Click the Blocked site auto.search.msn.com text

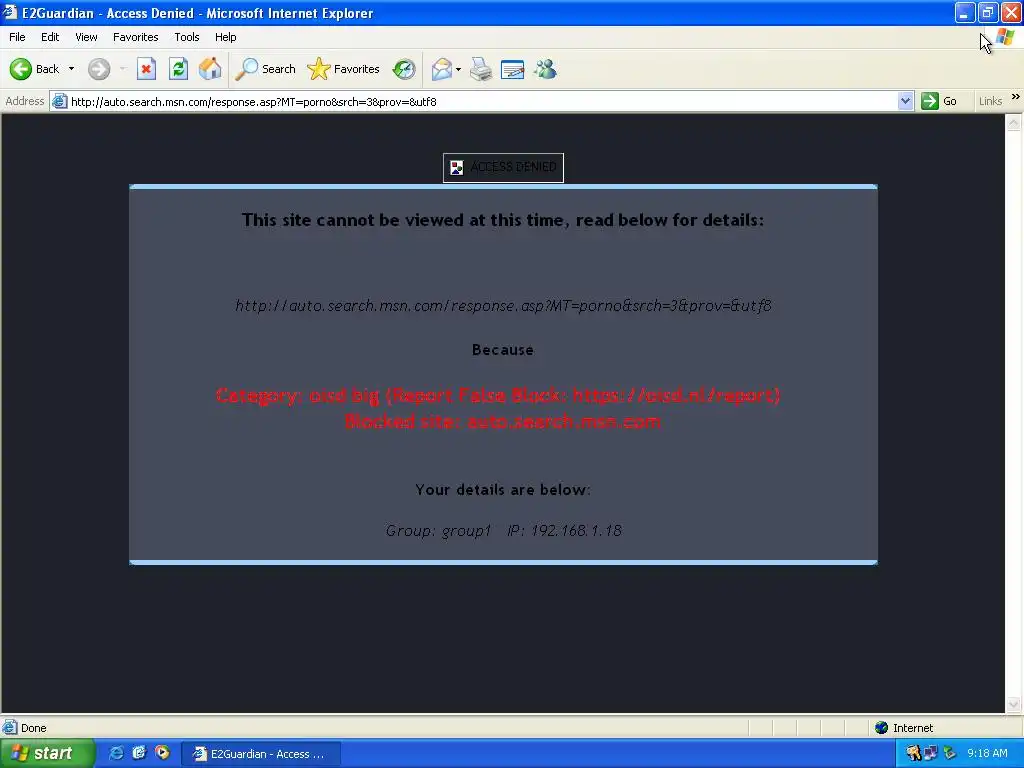point(502,422)
